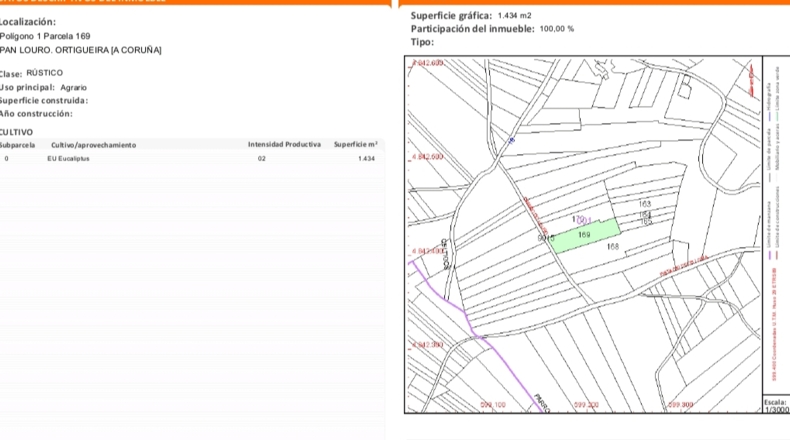Click the 'EU Eucaliptus' crop cell

[x=69, y=158]
